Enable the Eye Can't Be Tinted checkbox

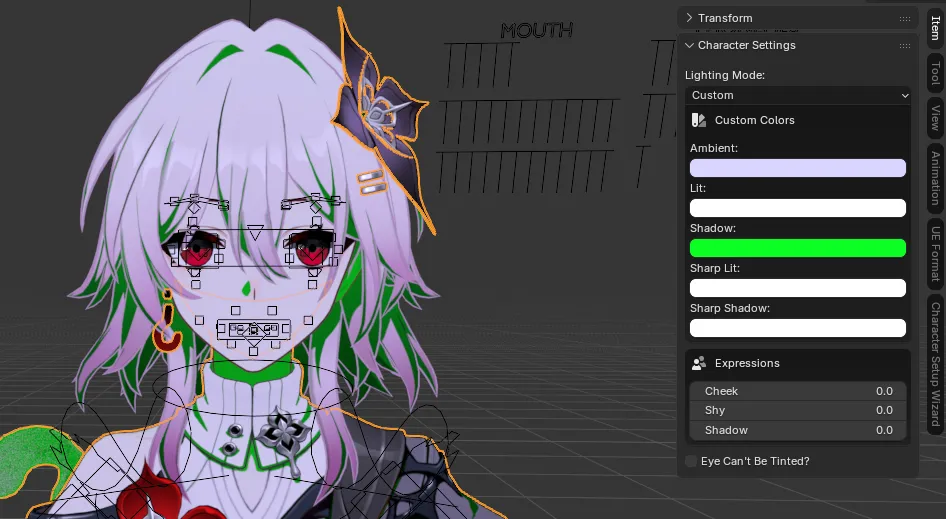[691, 461]
